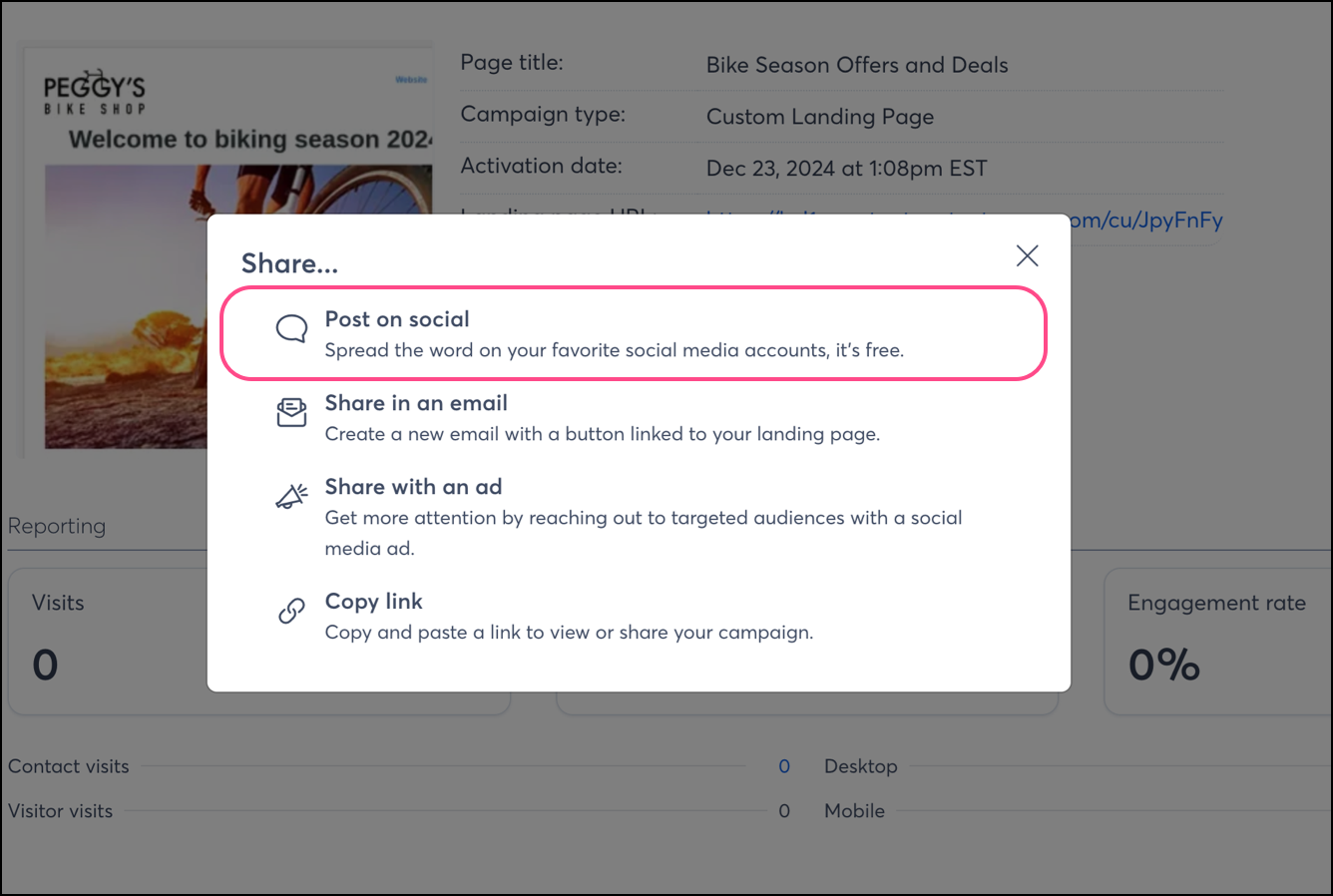Select the Post on social option
This screenshot has width=1333, height=896.
coord(634,333)
